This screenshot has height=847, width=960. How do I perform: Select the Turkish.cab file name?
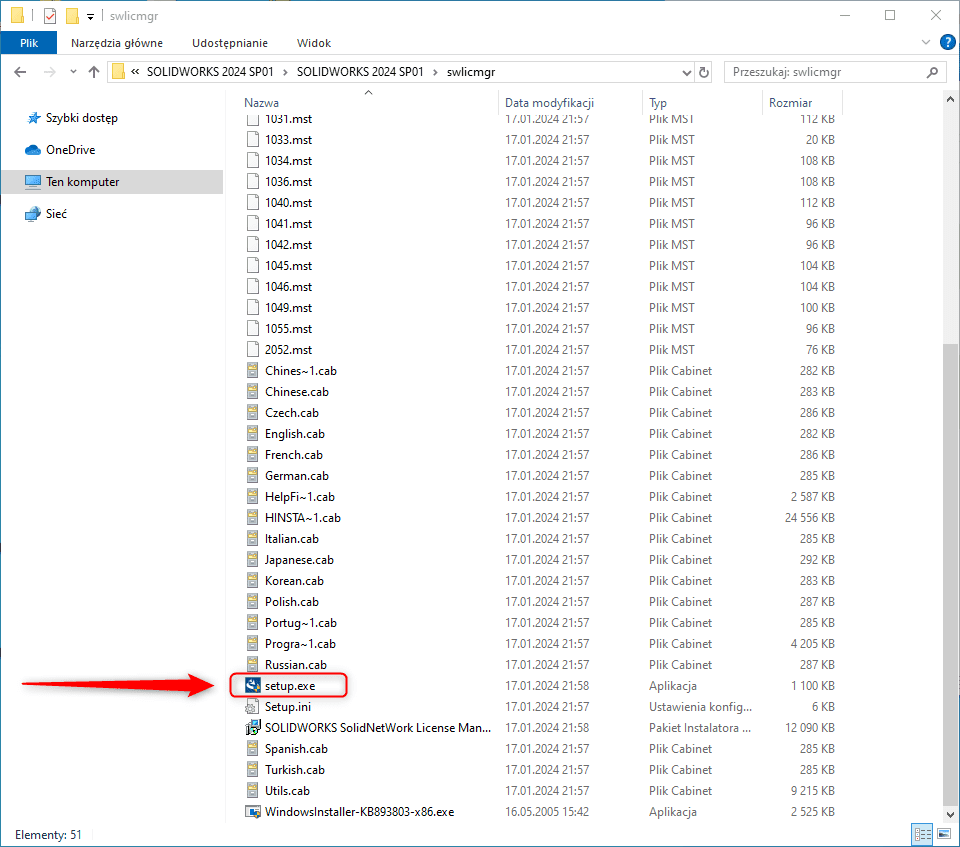pos(295,770)
